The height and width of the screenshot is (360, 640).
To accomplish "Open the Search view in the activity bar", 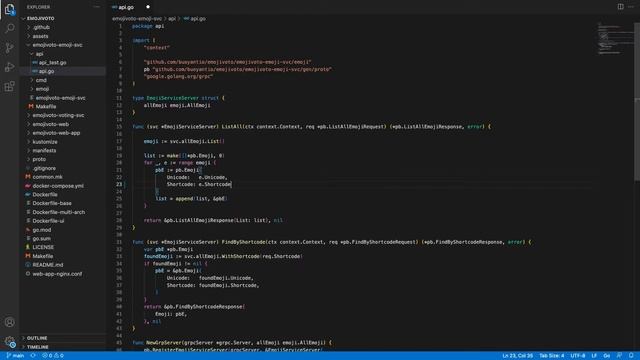I will pyautogui.click(x=9, y=28).
